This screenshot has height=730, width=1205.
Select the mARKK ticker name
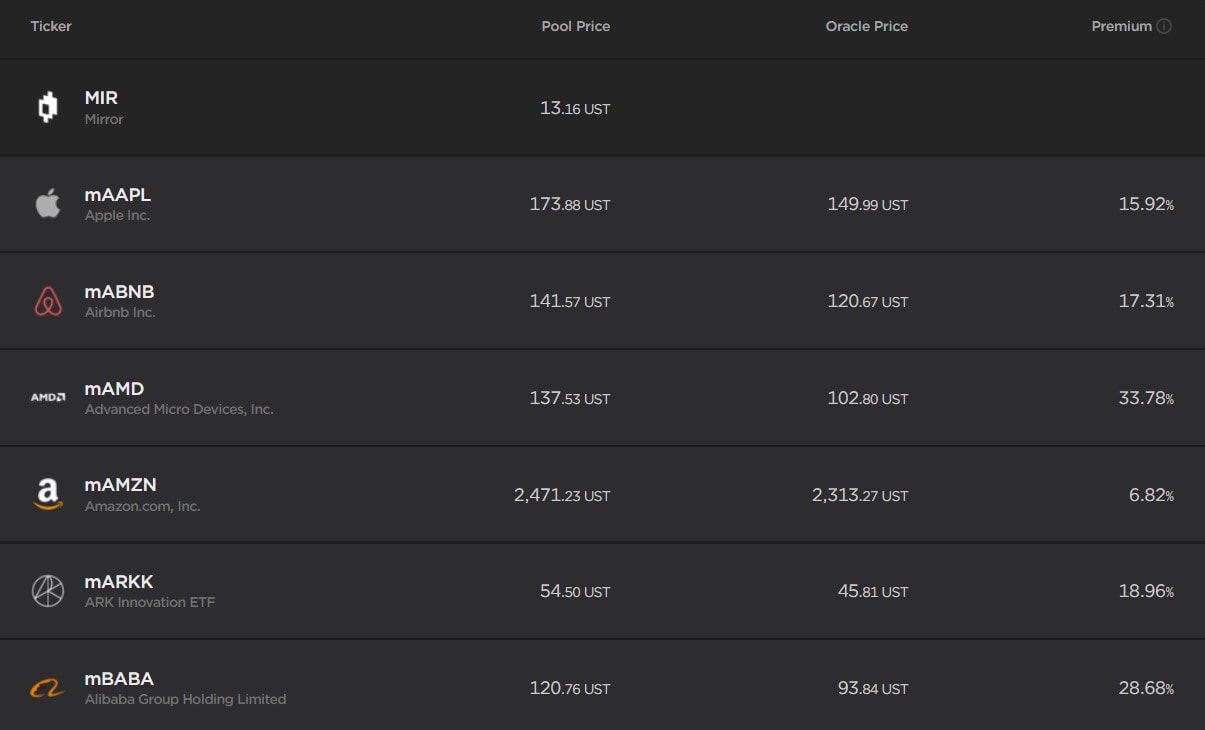pyautogui.click(x=119, y=582)
